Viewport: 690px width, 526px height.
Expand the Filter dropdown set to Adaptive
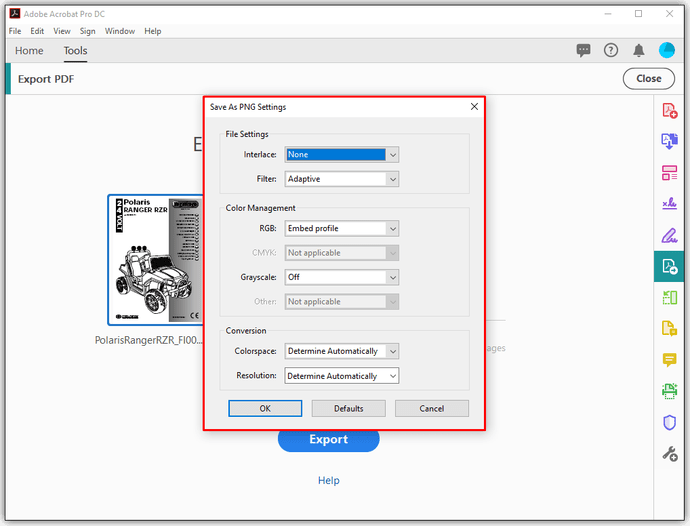pyautogui.click(x=342, y=179)
